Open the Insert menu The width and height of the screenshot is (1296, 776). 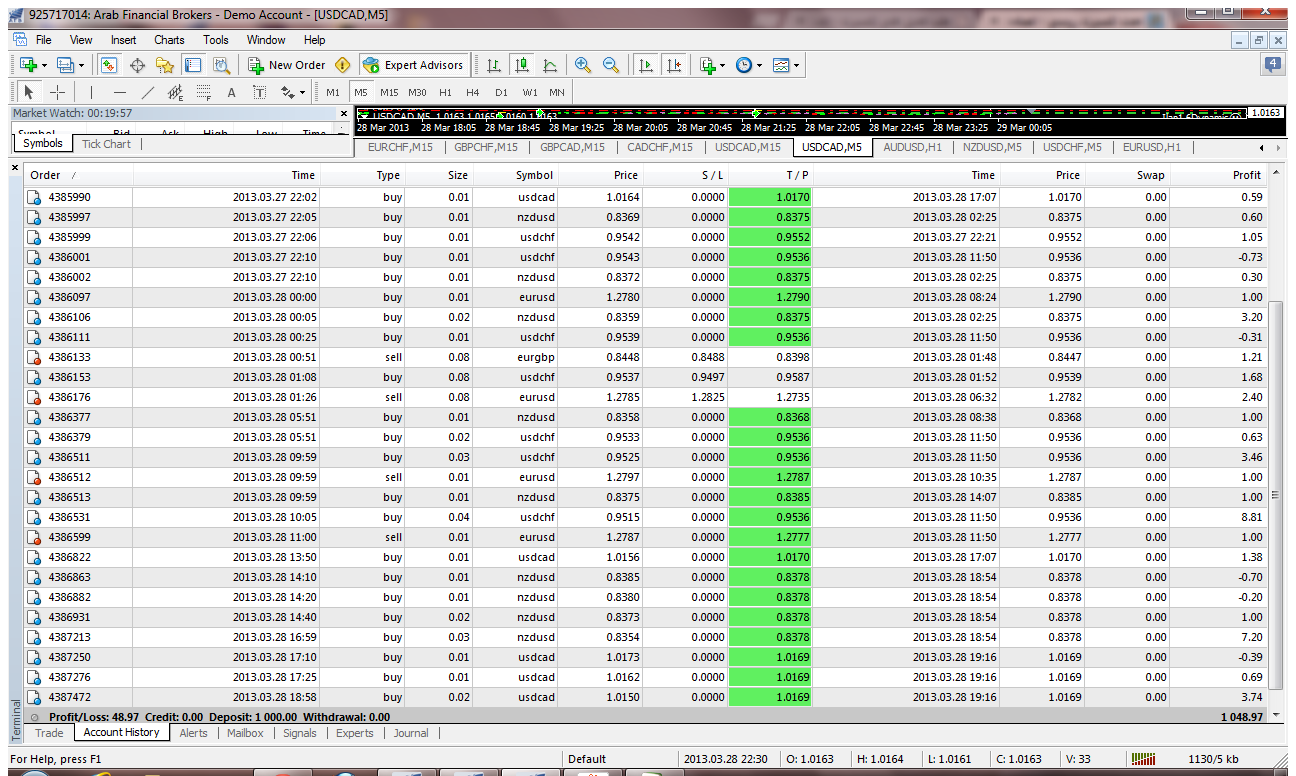[124, 40]
